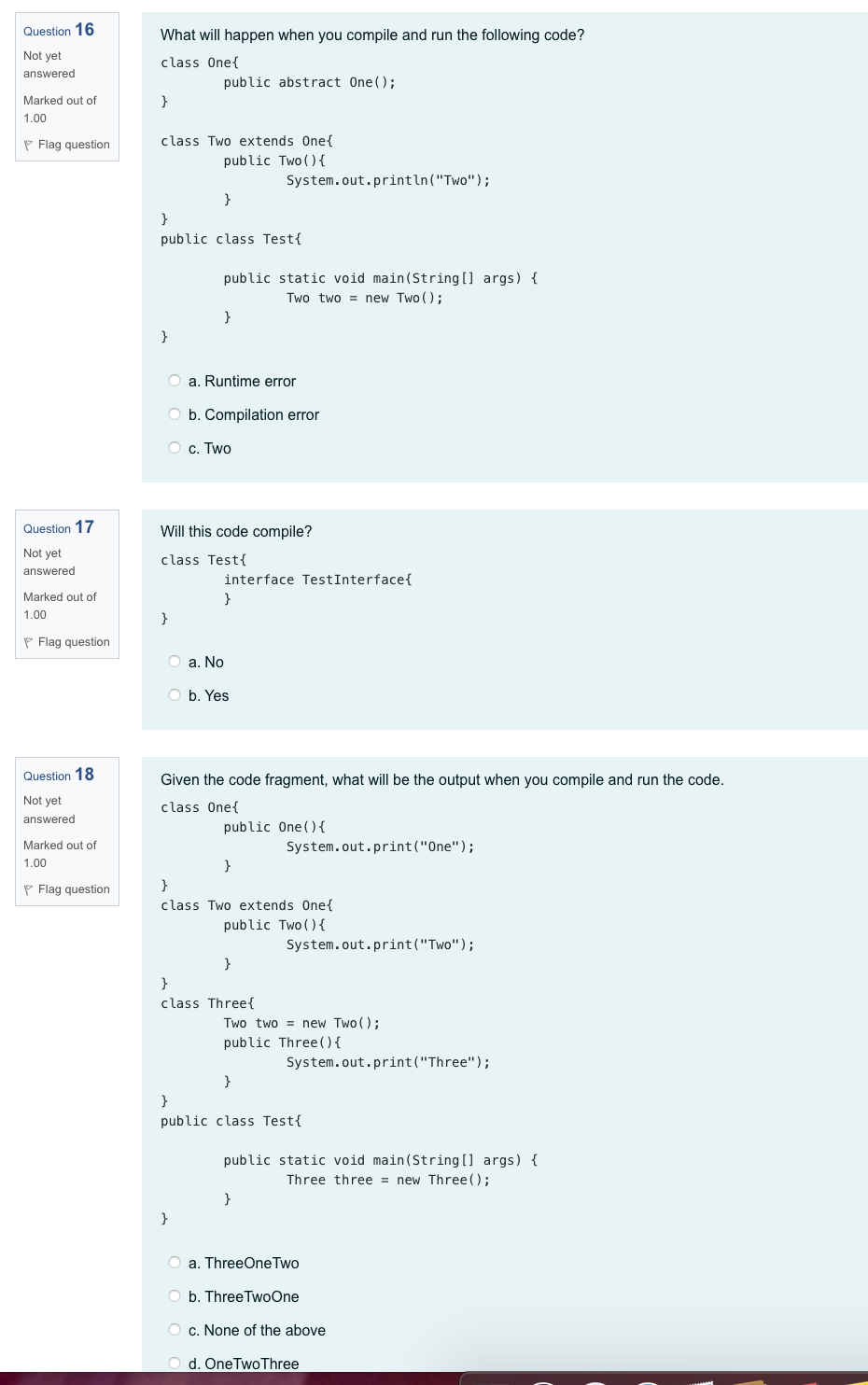Viewport: 868px width, 1385px height.
Task: Click "Flag question" link under Question 17
Action: pos(74,642)
